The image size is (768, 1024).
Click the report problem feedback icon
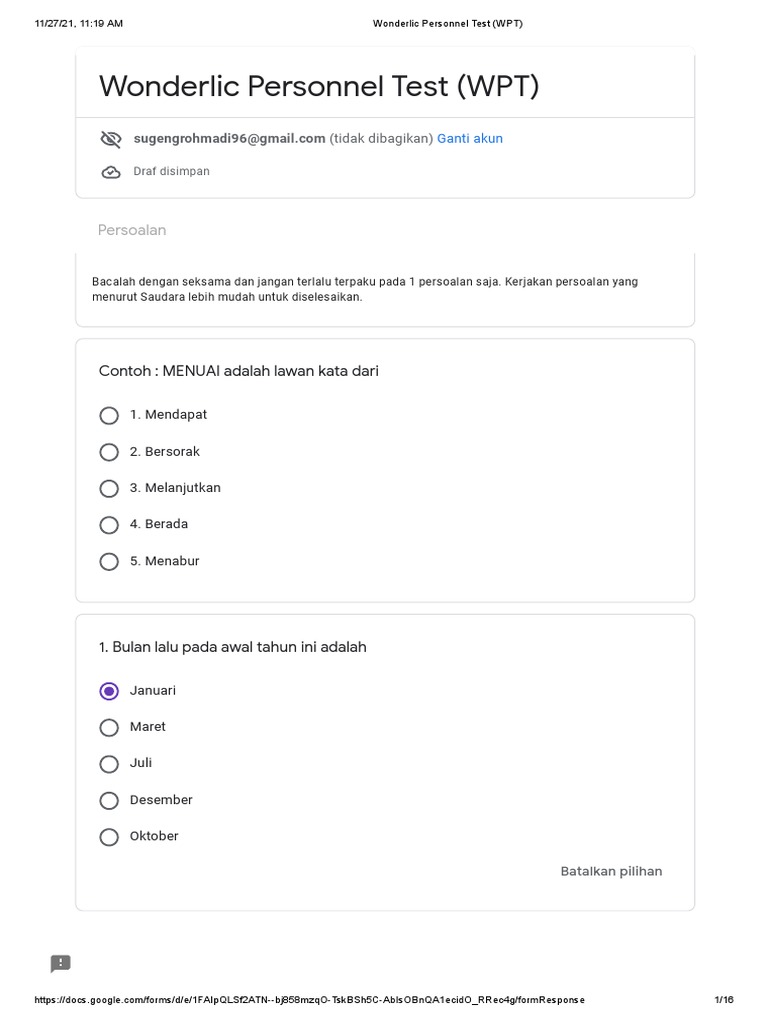[x=61, y=964]
